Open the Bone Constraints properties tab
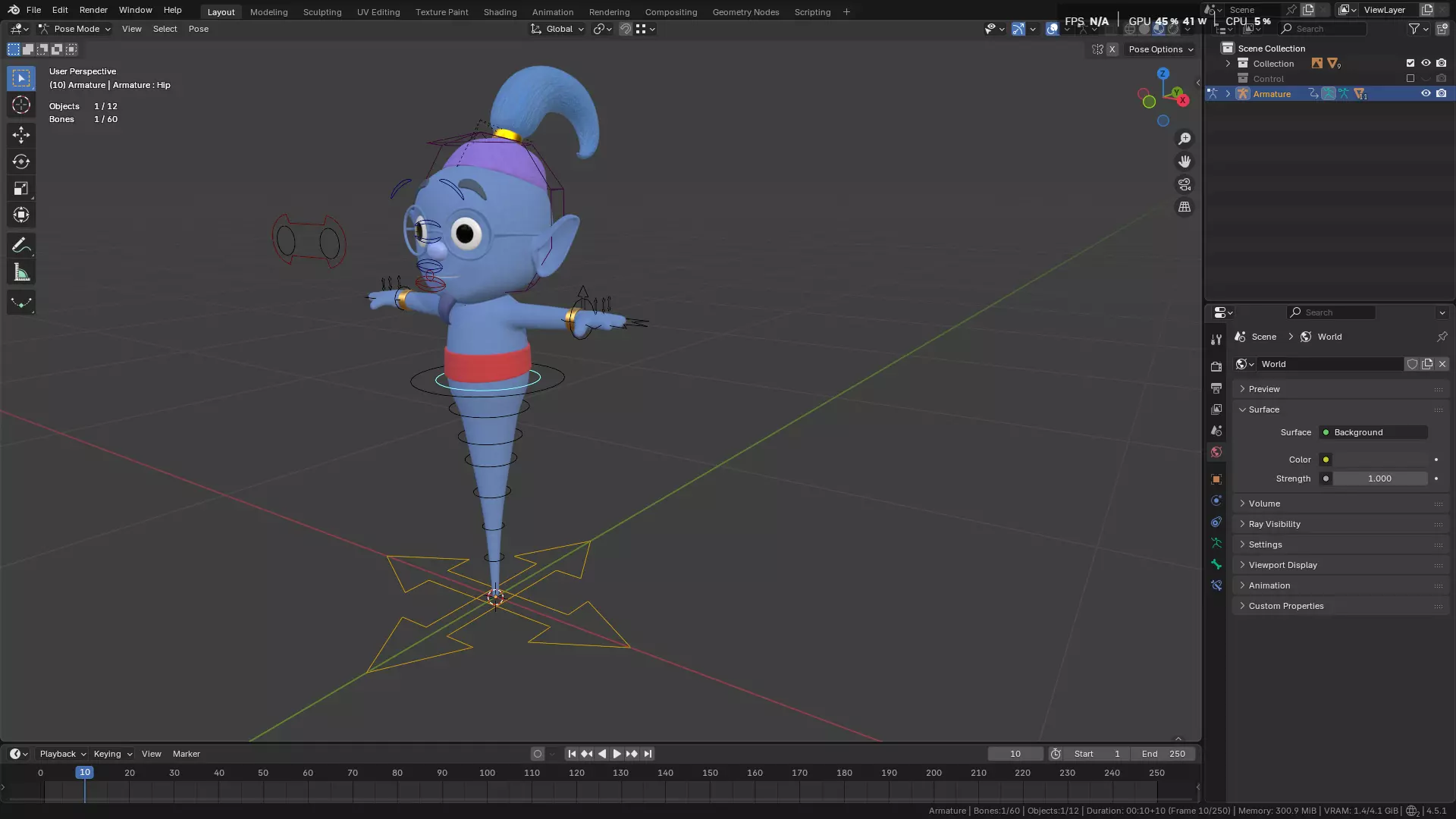Viewport: 1456px width, 819px height. (x=1216, y=585)
